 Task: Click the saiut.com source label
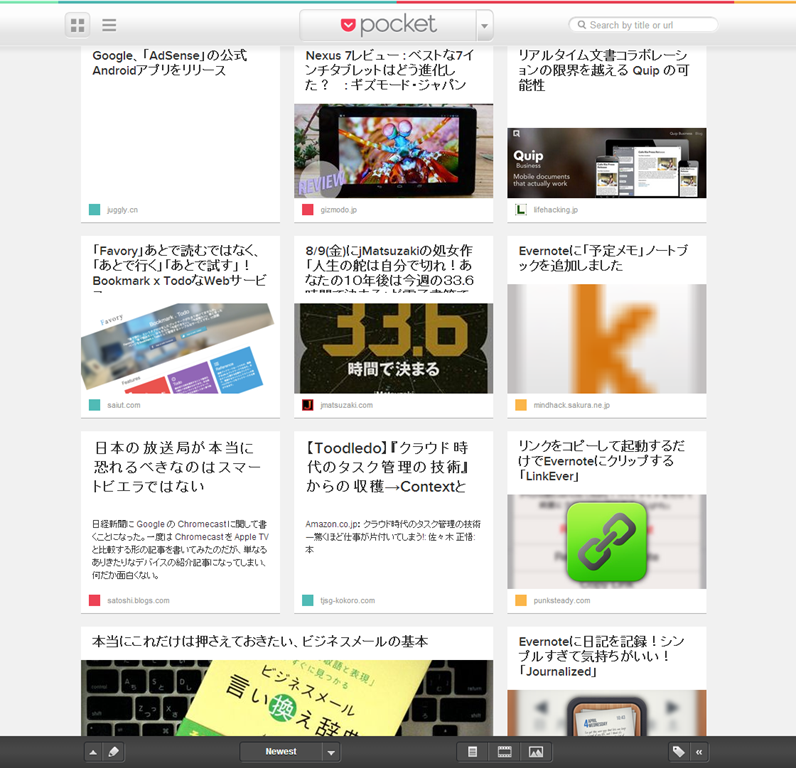[123, 405]
